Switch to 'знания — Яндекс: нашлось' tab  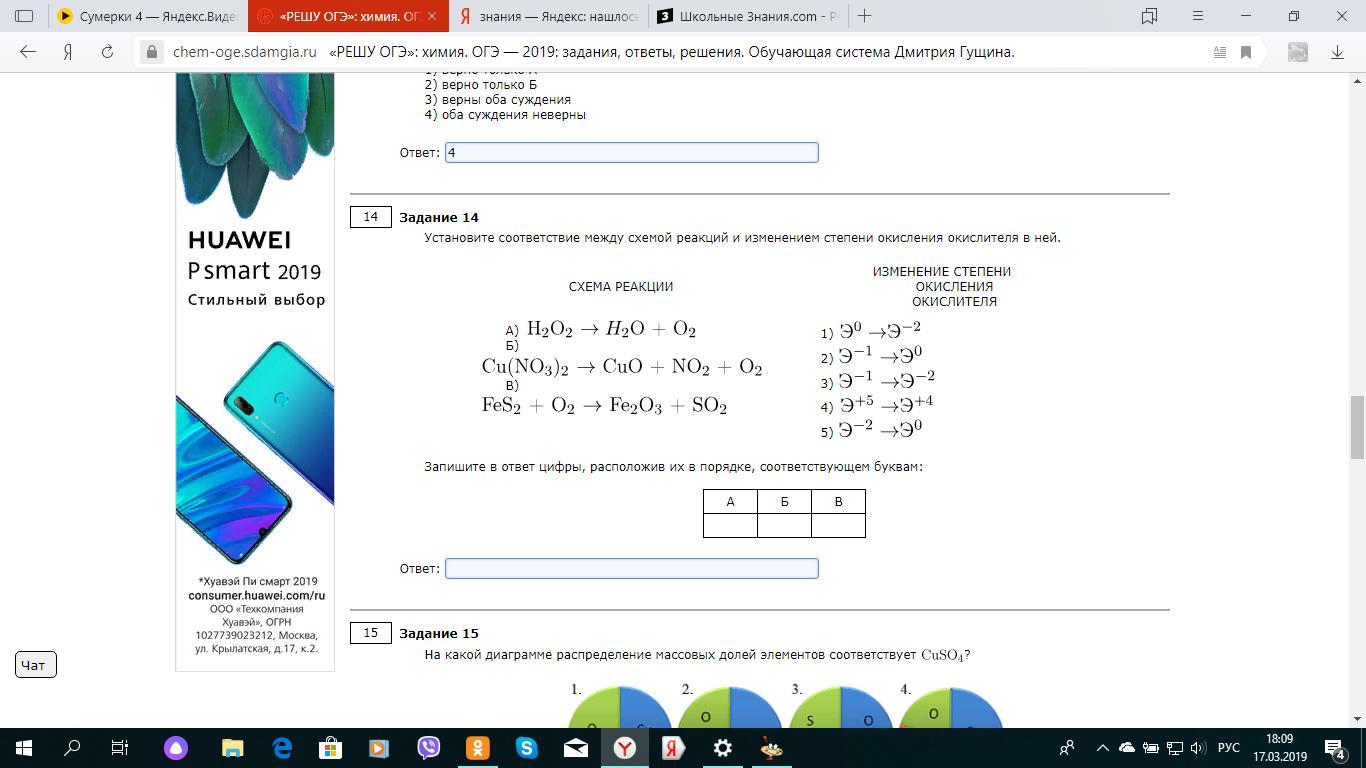pyautogui.click(x=548, y=16)
